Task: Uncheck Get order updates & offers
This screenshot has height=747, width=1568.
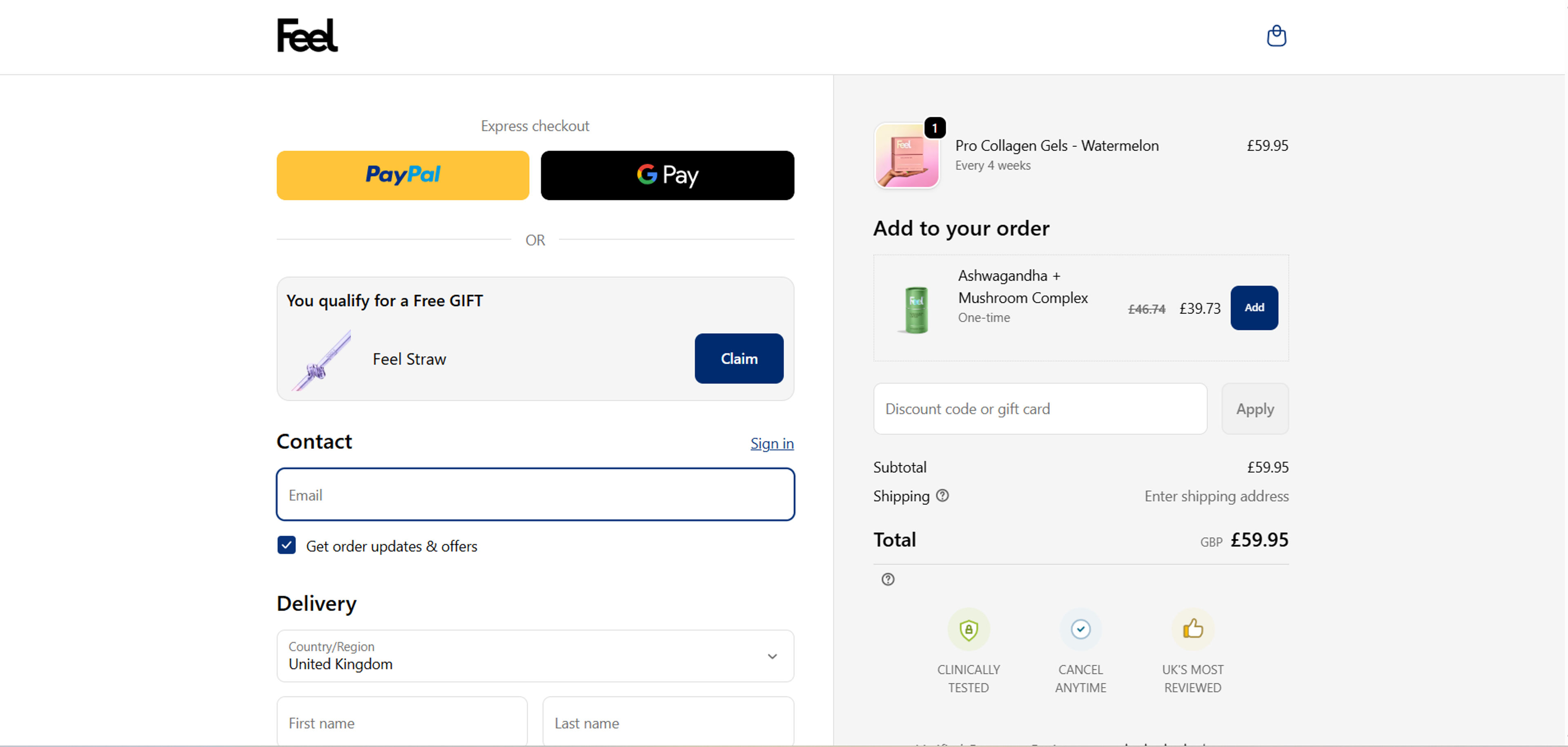Action: pyautogui.click(x=286, y=545)
